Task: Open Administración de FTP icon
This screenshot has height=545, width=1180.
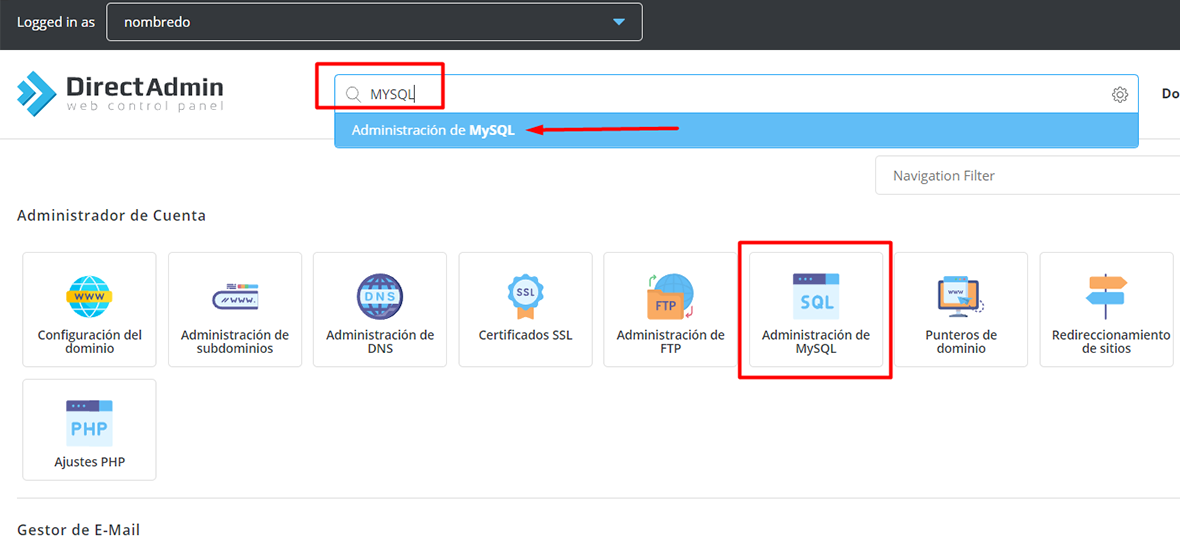Action: [x=671, y=297]
